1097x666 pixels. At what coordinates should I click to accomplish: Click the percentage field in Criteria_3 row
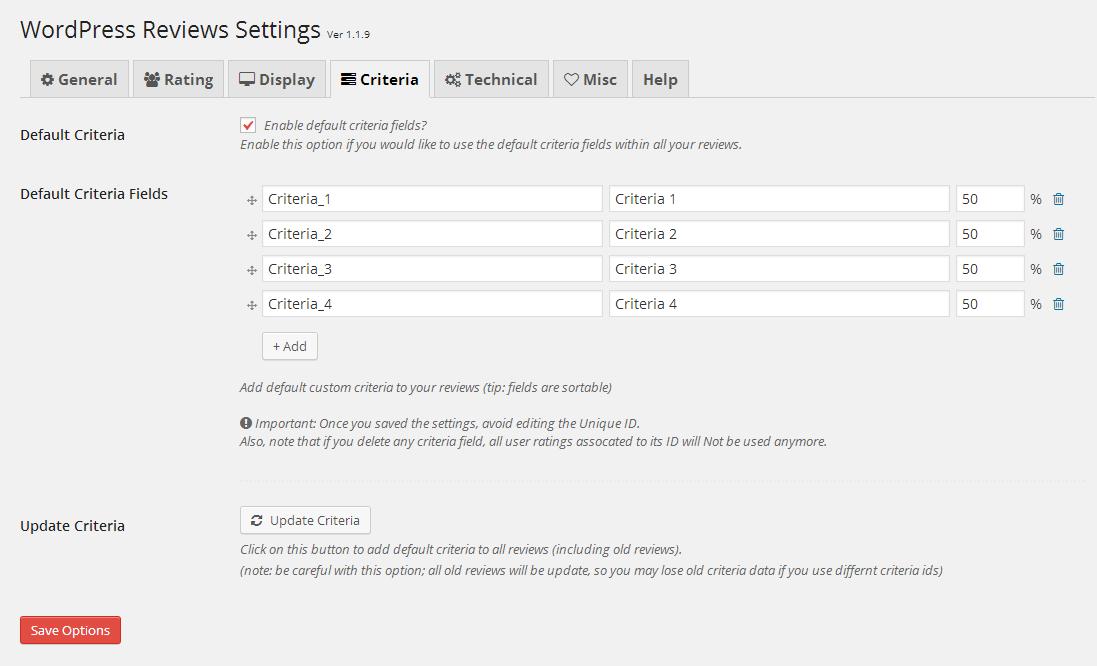point(990,269)
